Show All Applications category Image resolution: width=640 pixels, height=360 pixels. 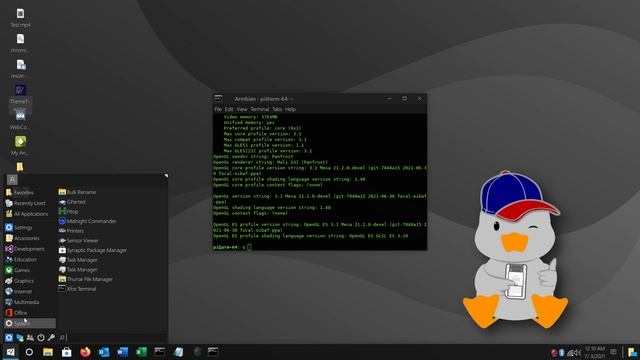[27, 213]
